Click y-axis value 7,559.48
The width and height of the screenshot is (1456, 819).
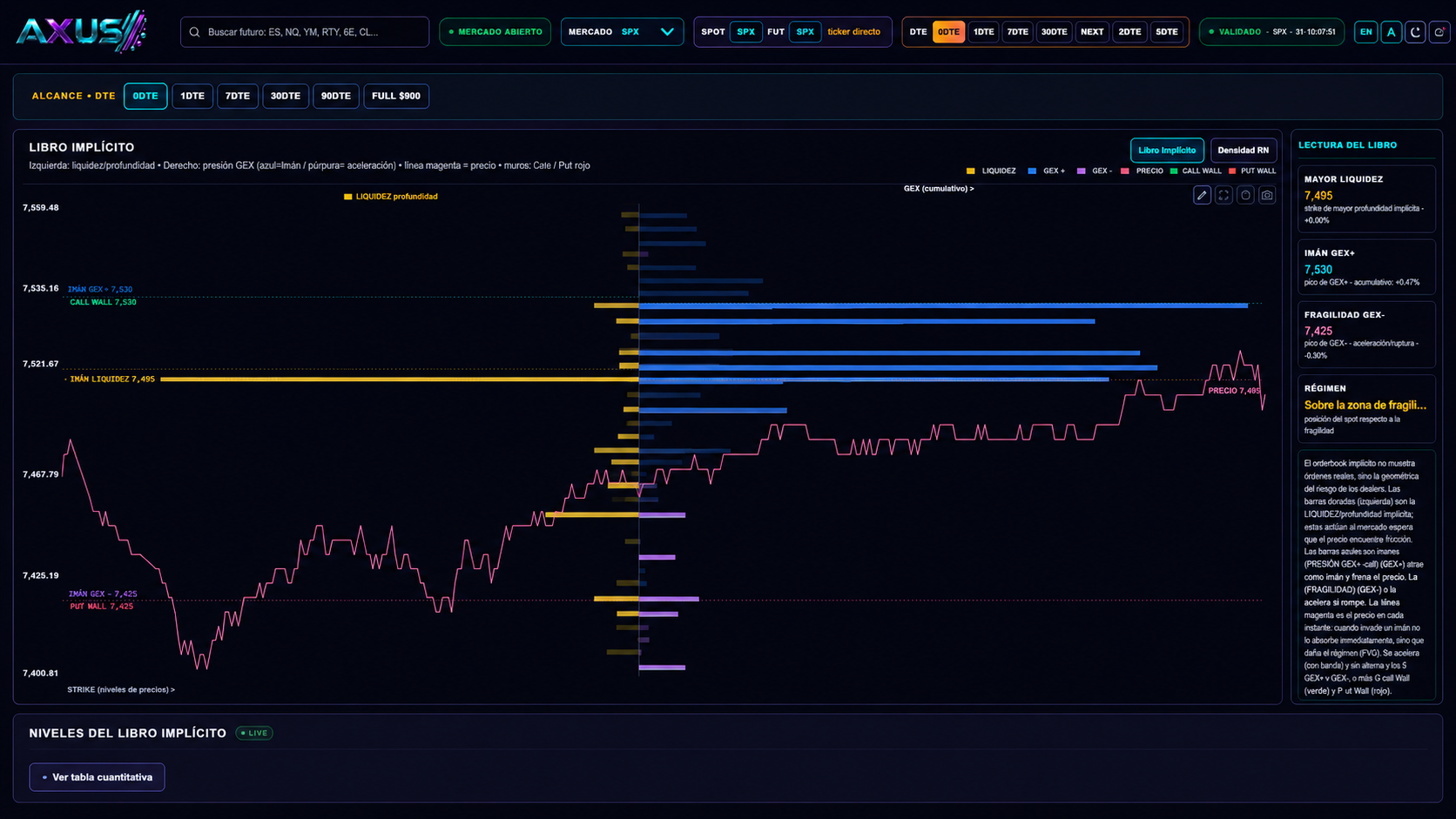point(41,208)
